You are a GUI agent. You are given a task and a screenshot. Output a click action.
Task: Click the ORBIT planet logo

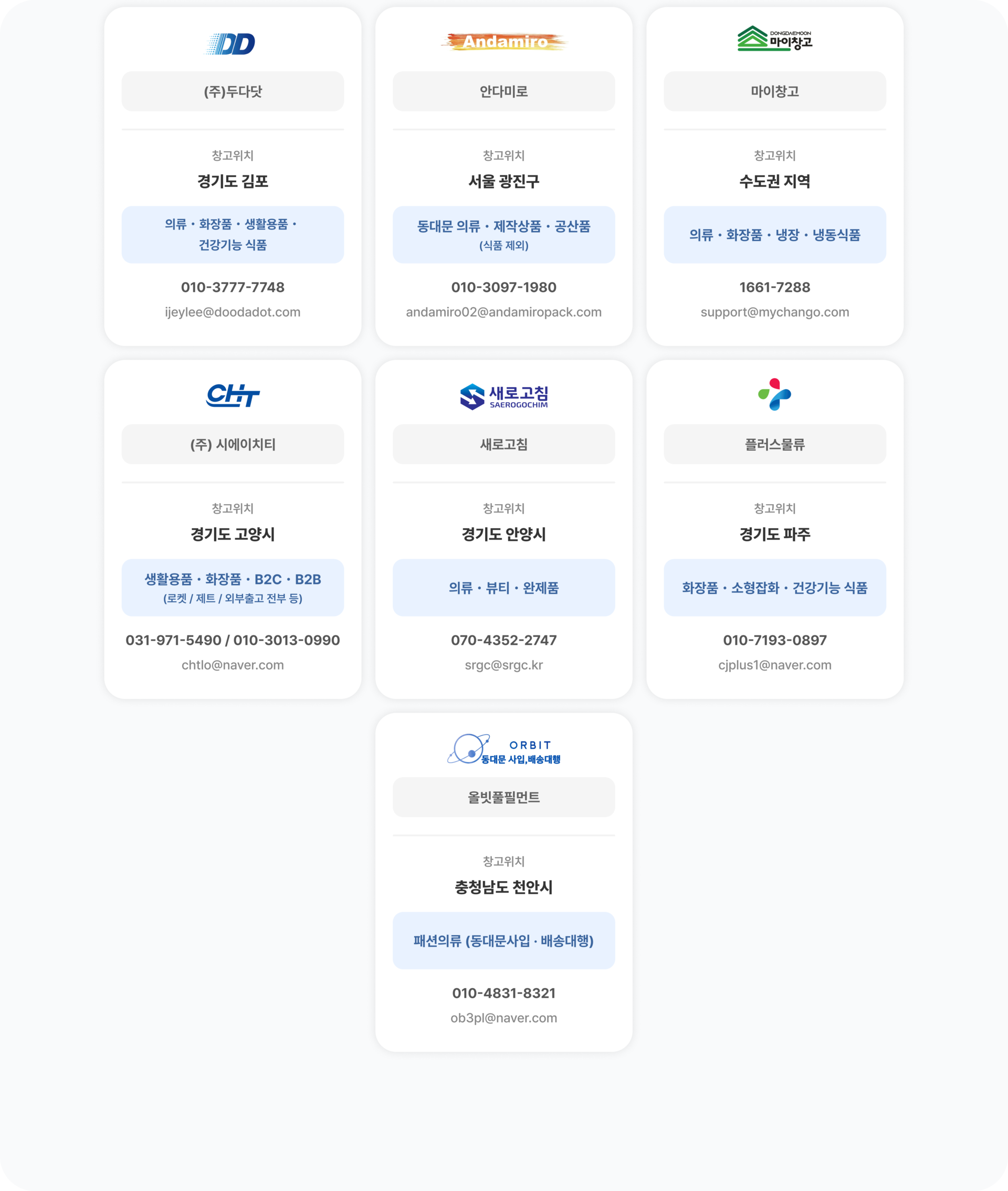tap(504, 749)
